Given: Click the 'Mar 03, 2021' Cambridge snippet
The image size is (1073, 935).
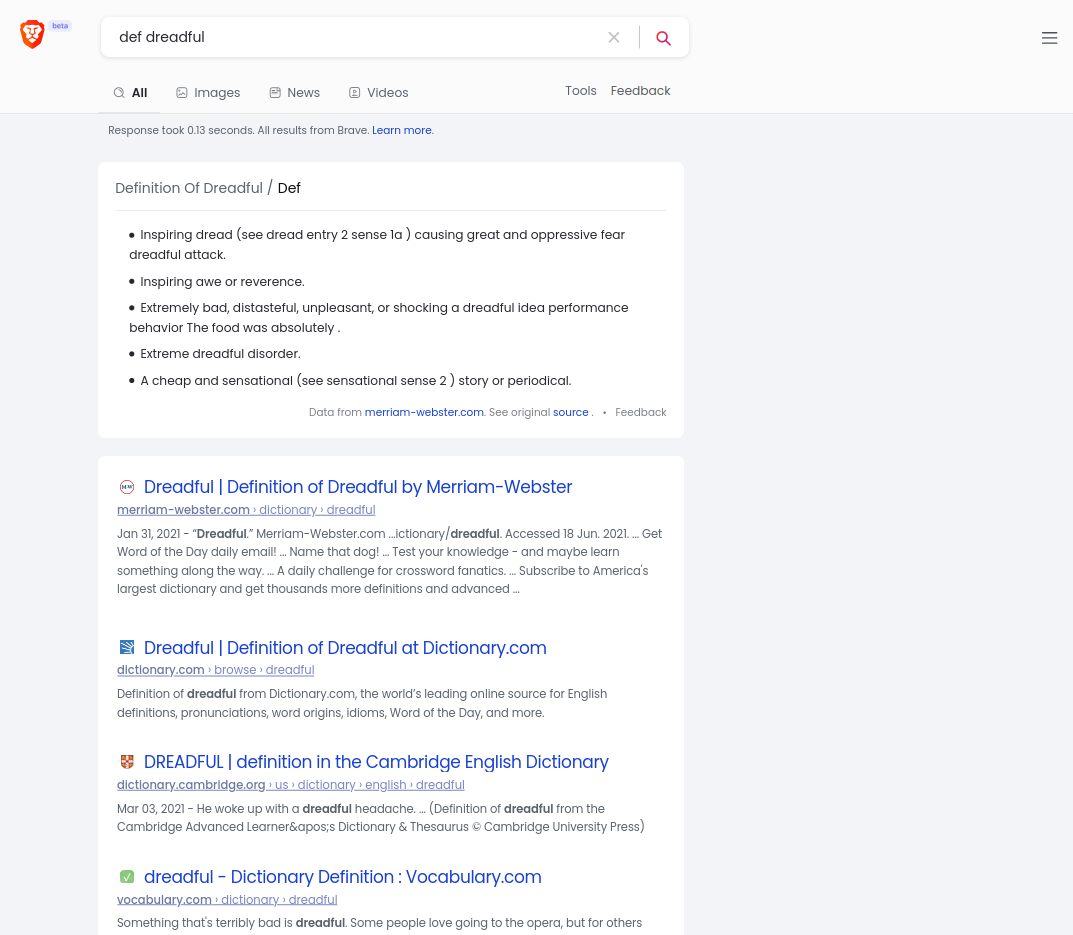Looking at the screenshot, I should [380, 818].
